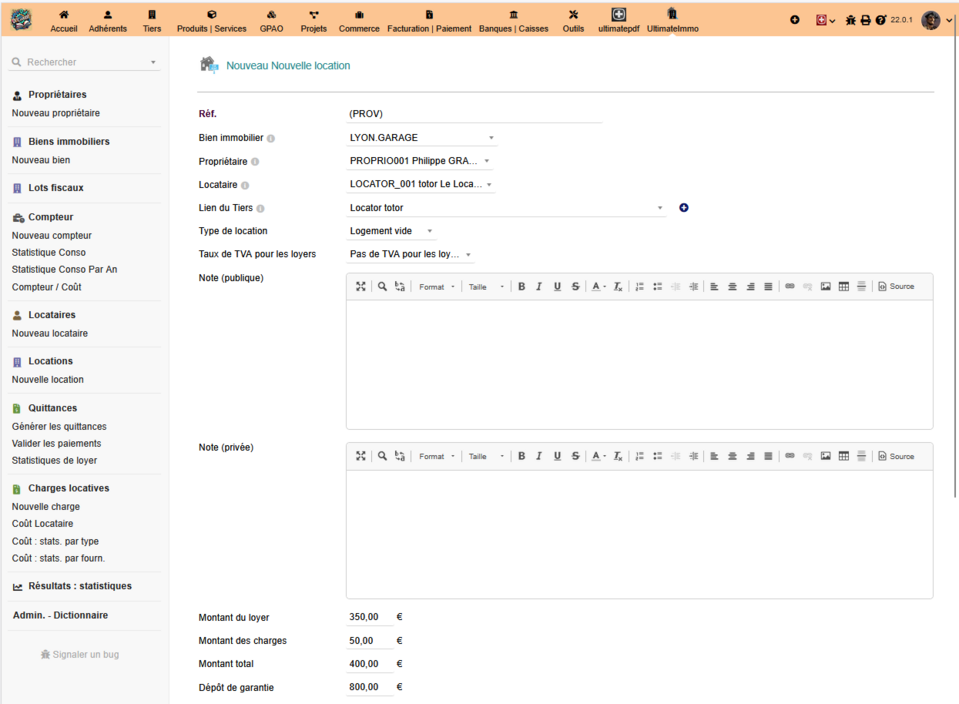Screen dimensions: 959x704
Task: Toggle underline in private note editor
Action: [x=557, y=456]
